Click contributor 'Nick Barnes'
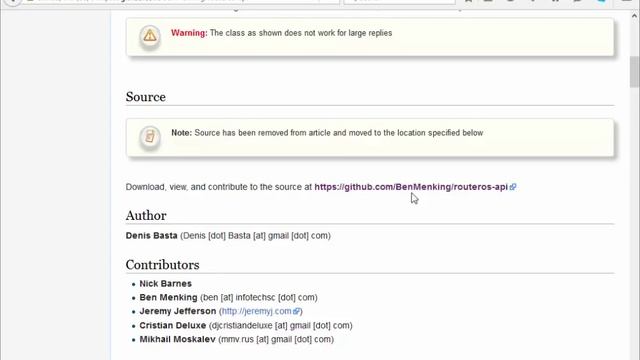This screenshot has width=640, height=360. click(x=165, y=283)
